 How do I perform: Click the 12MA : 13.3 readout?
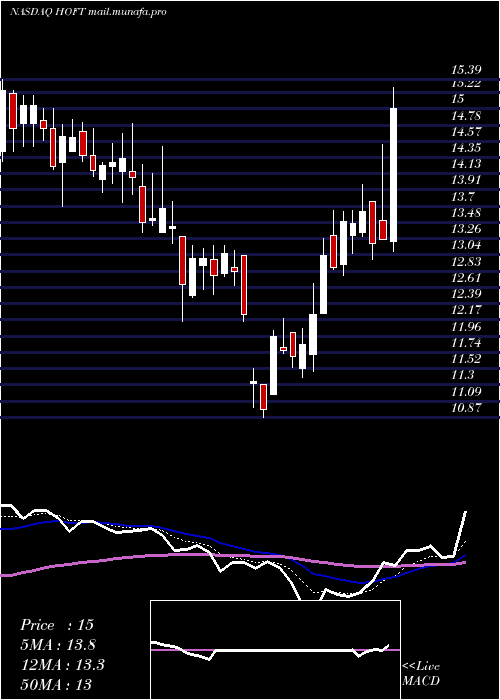tap(62, 665)
